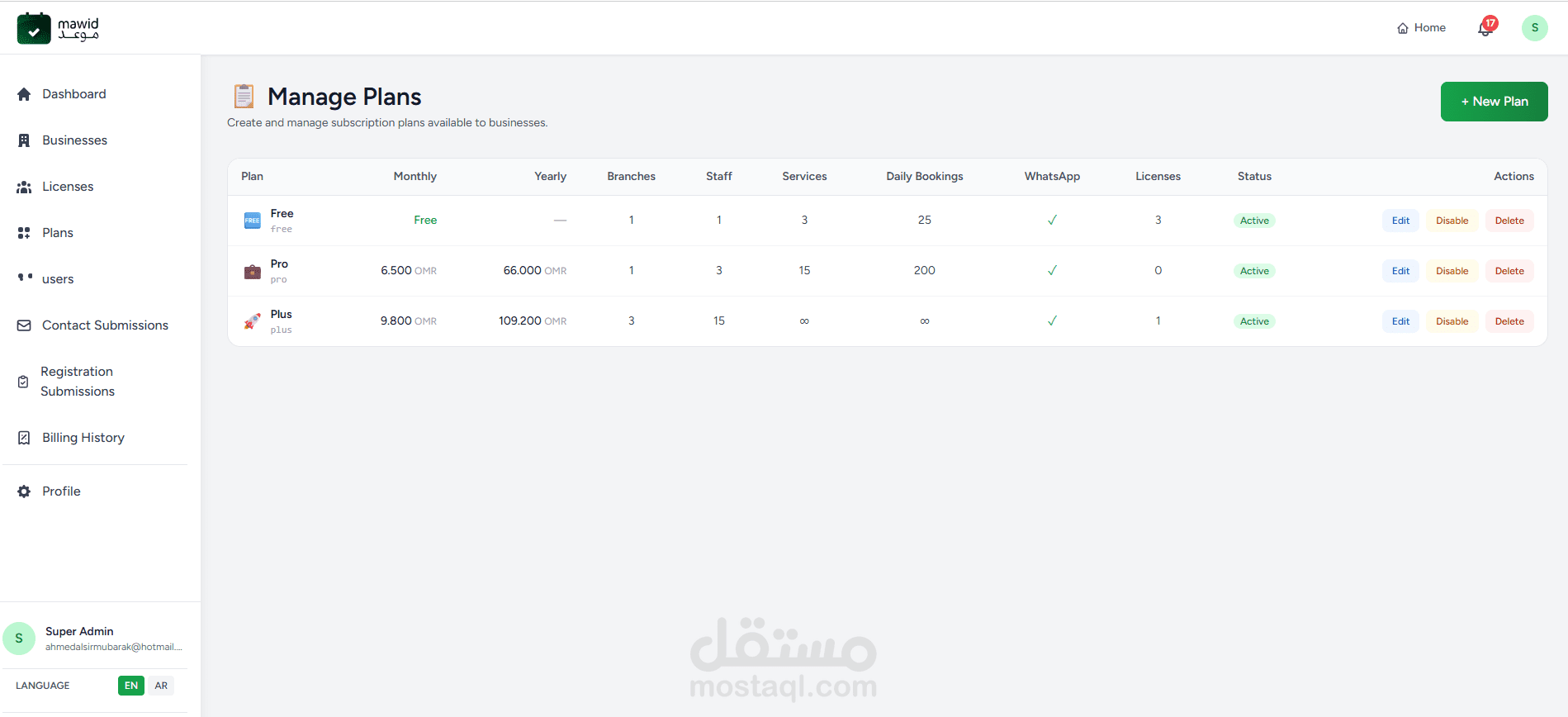Switch language to AR

pyautogui.click(x=161, y=686)
